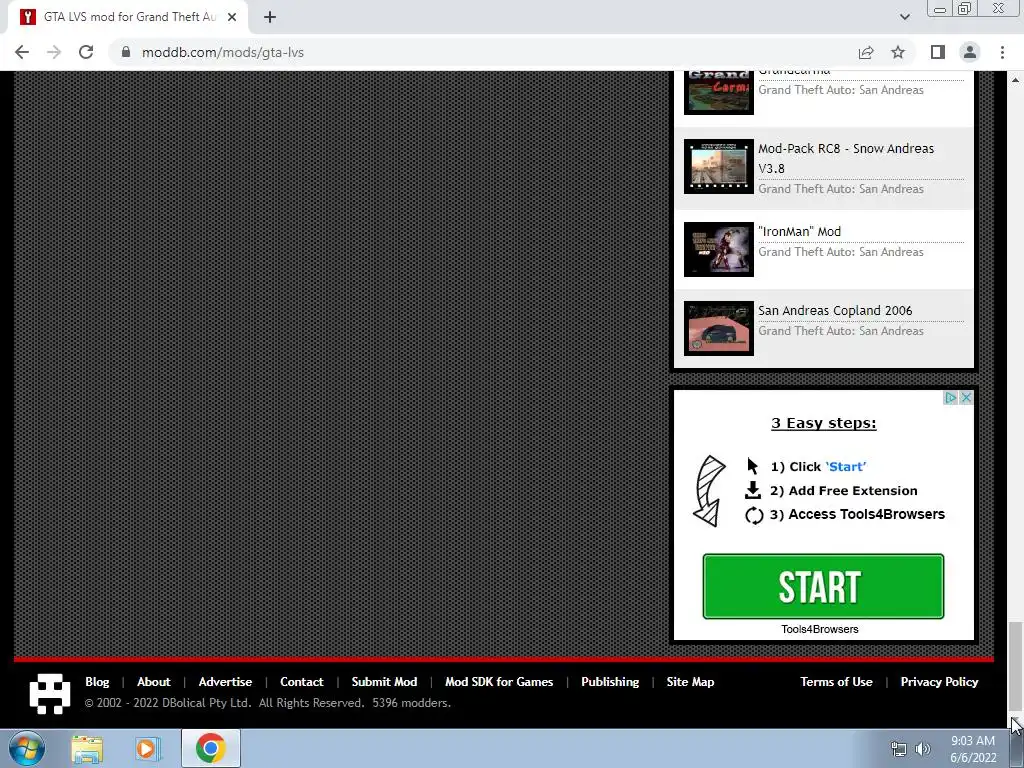Open the "IronMan" Mod link
This screenshot has width=1024, height=768.
[x=799, y=232]
